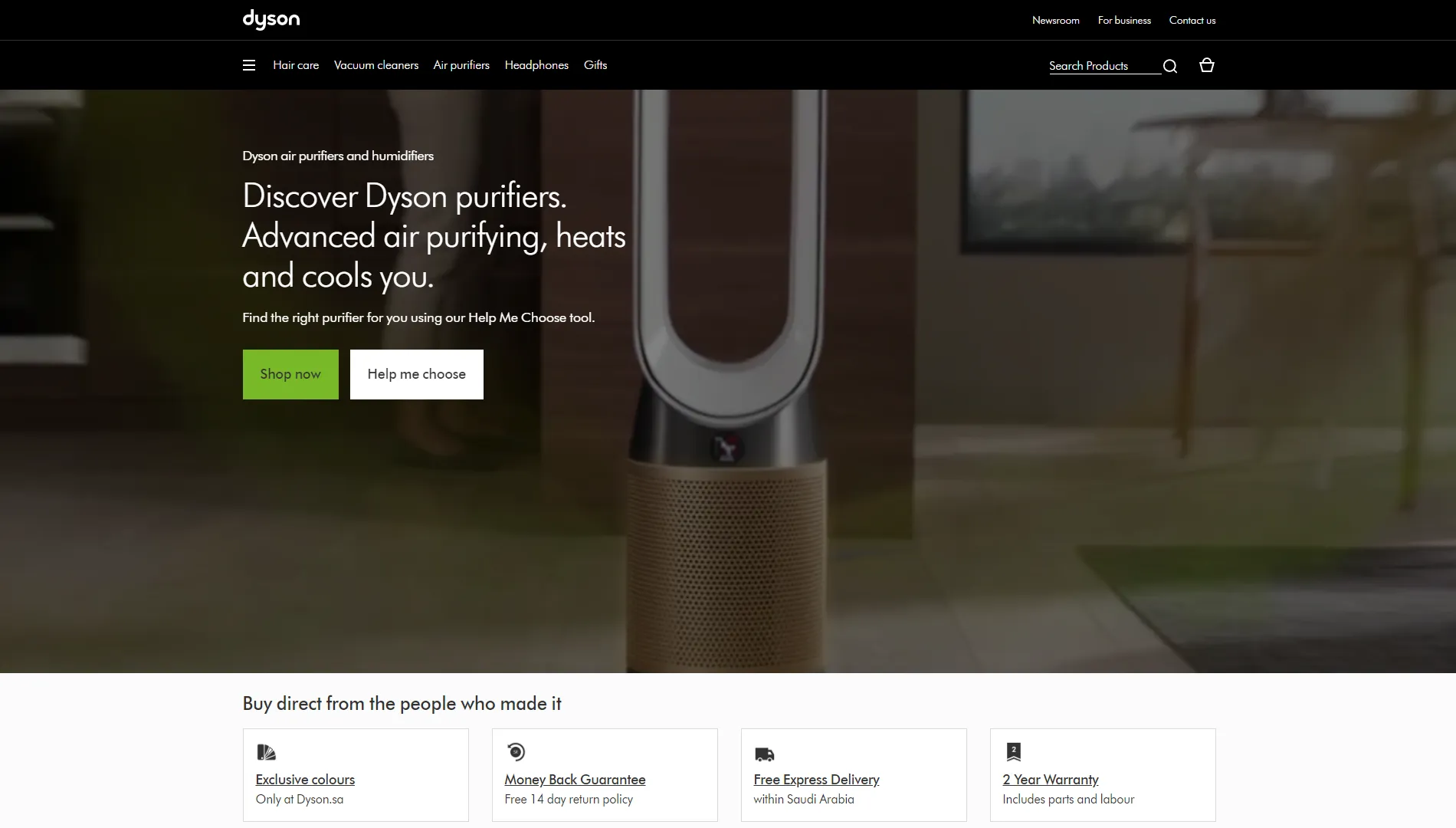The height and width of the screenshot is (828, 1456).
Task: Click 'Only at Dyson.sa' text
Action: point(300,799)
